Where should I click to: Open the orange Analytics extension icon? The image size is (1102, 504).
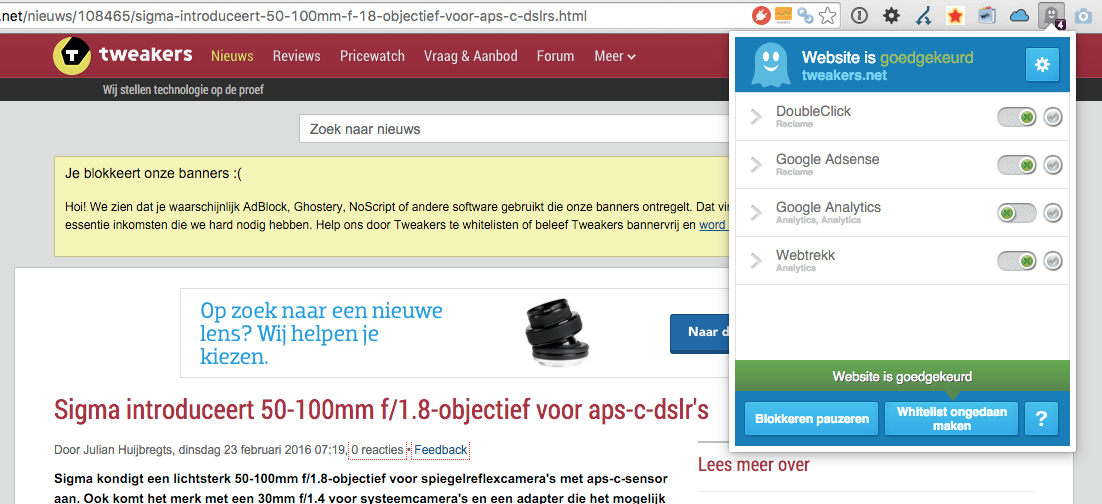784,15
